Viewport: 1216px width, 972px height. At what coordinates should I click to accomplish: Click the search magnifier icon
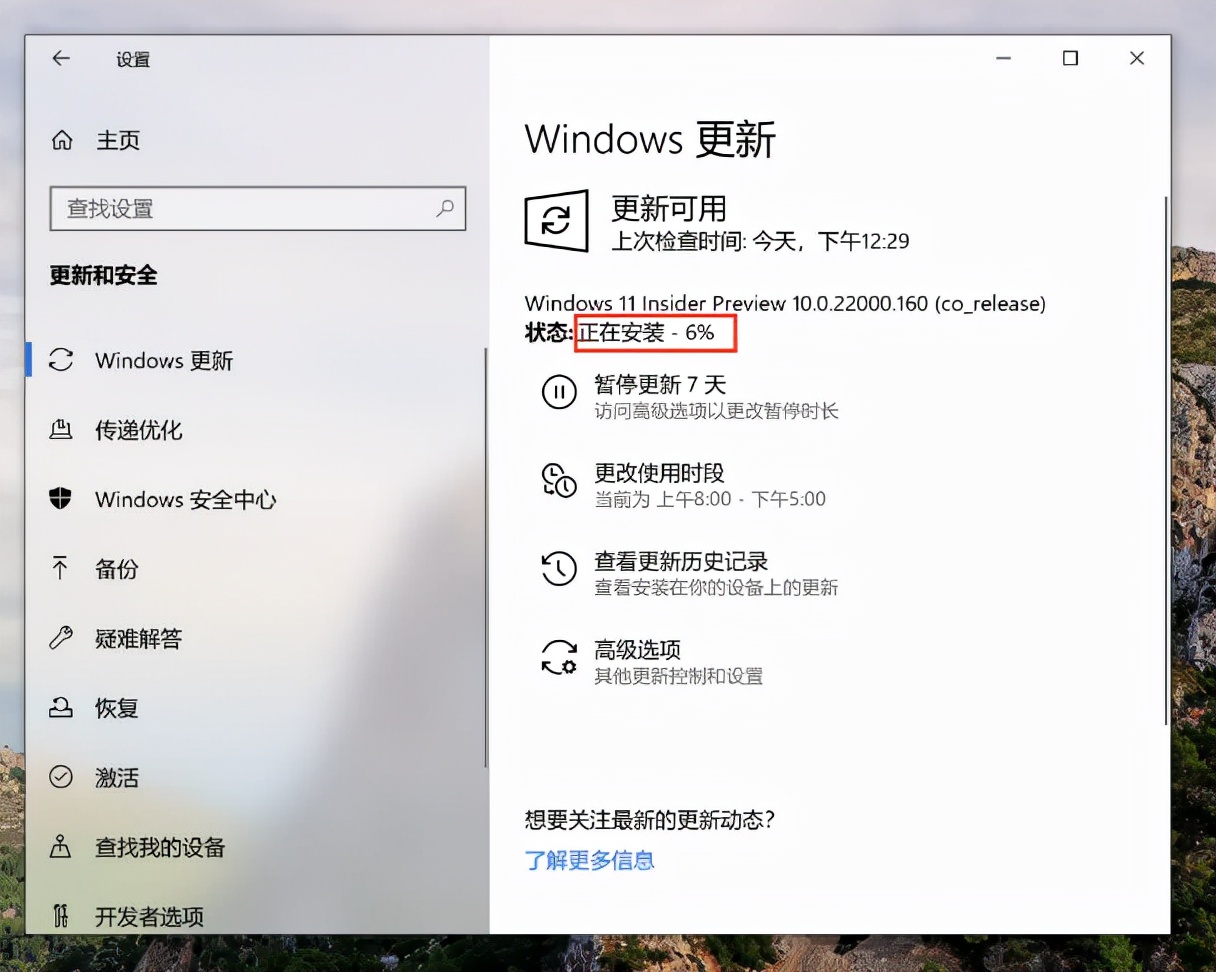pyautogui.click(x=445, y=208)
